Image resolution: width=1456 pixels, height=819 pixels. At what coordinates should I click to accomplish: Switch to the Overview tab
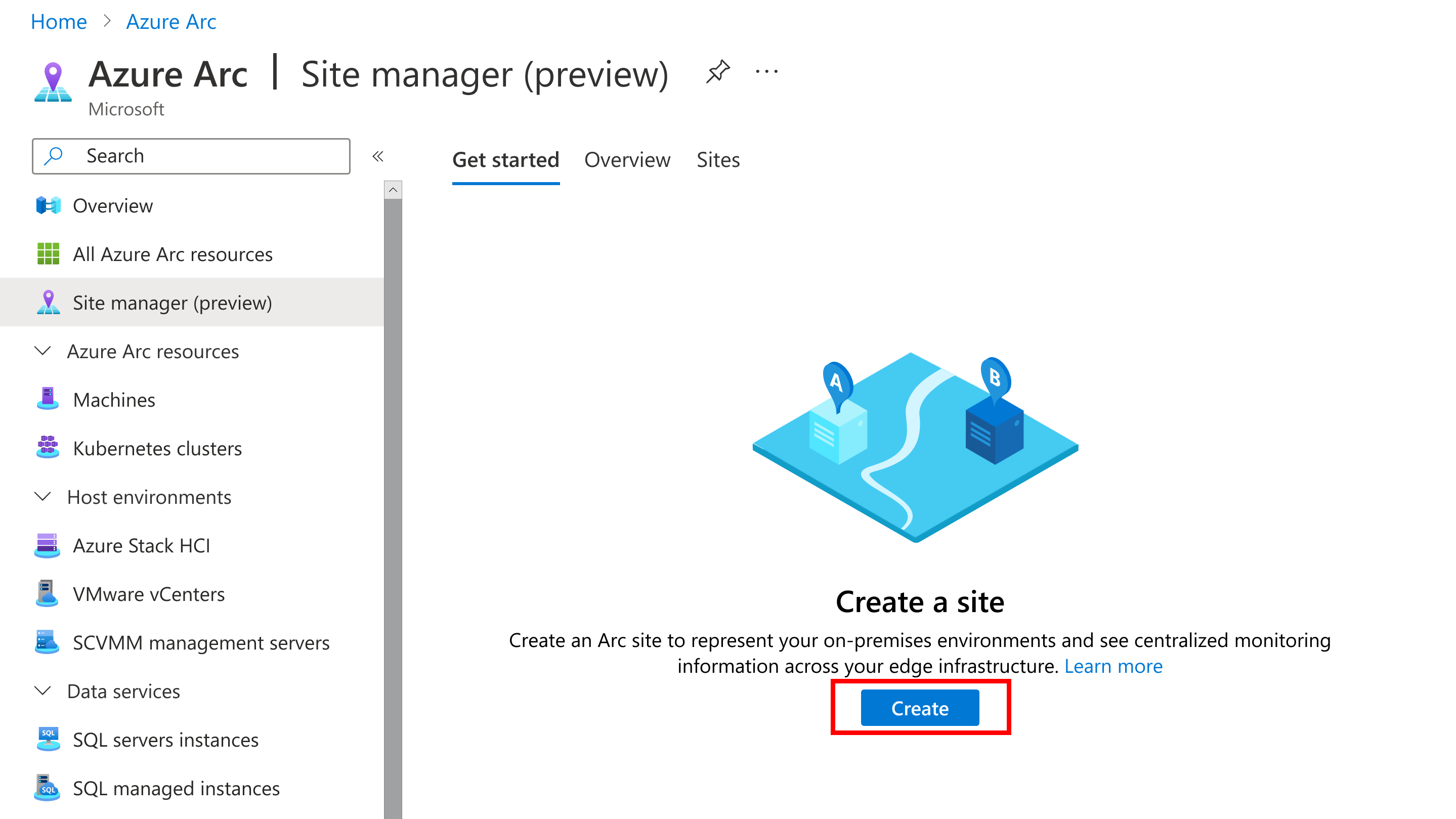(627, 159)
